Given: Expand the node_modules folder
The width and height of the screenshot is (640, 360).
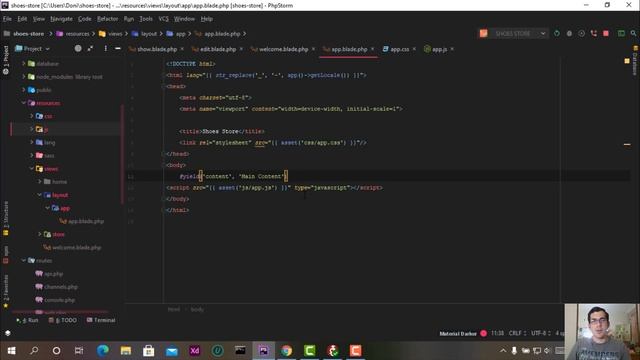Looking at the screenshot, I should [24, 77].
